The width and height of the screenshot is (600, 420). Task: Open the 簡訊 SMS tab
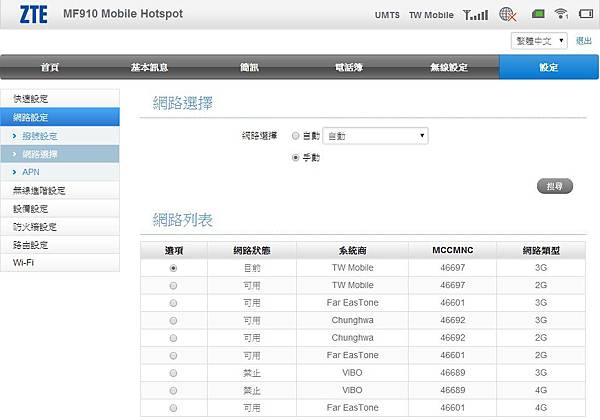pos(249,67)
